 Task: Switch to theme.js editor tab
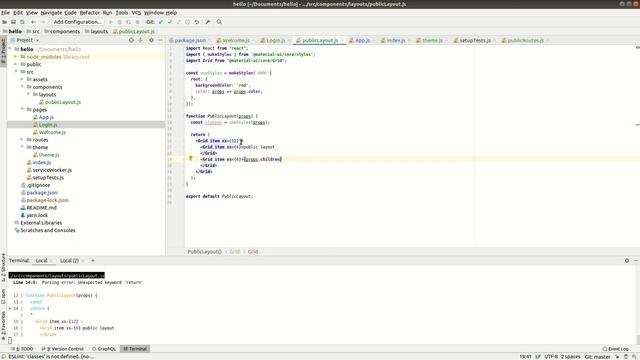pos(432,40)
